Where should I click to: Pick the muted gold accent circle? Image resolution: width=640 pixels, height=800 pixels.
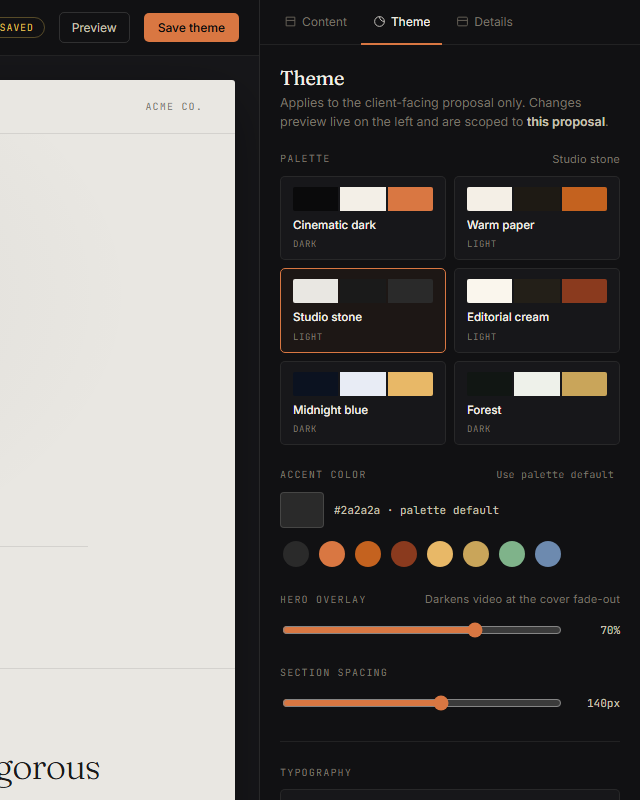point(476,554)
